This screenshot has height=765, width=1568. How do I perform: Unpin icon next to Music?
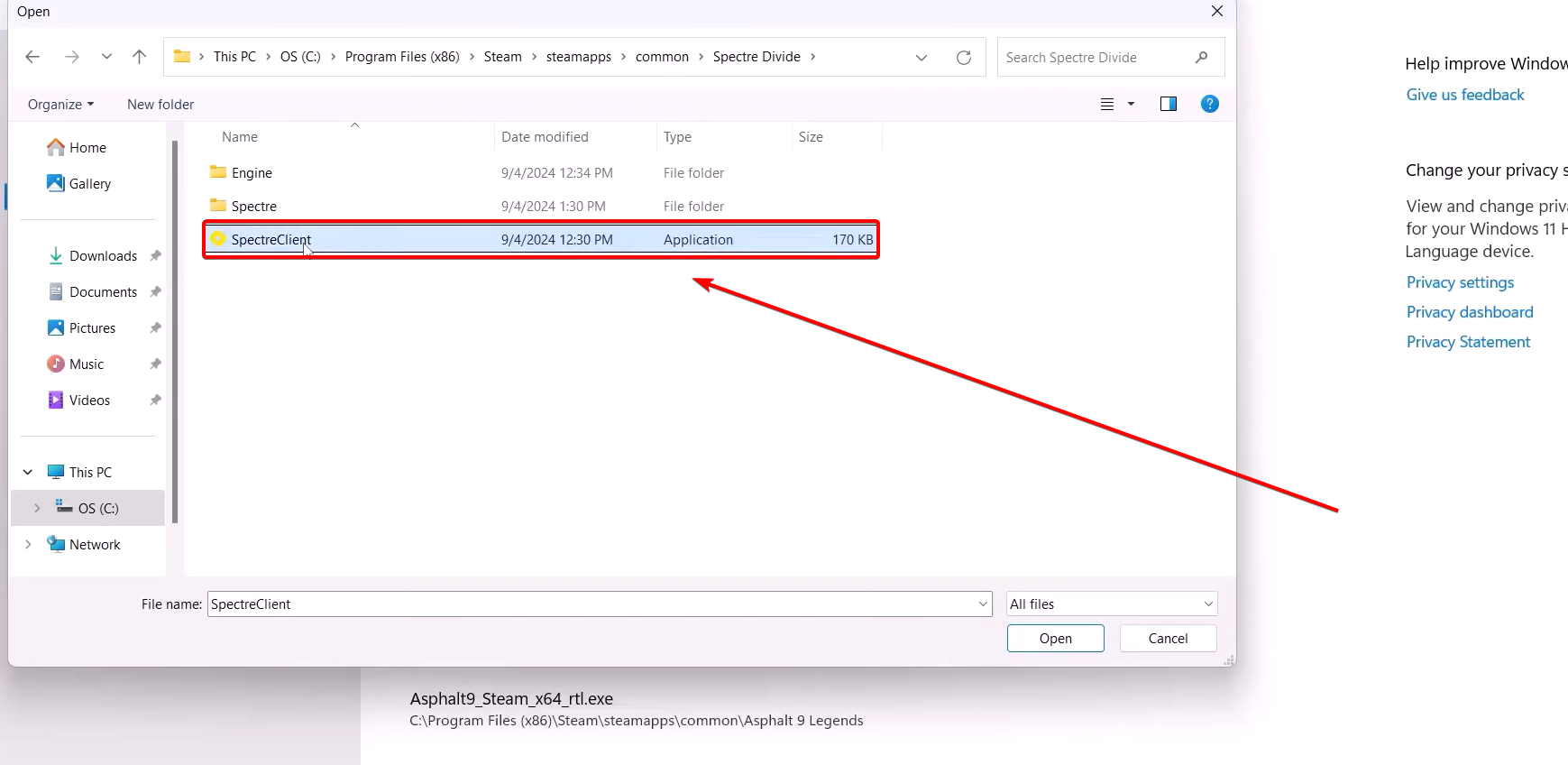pos(155,364)
